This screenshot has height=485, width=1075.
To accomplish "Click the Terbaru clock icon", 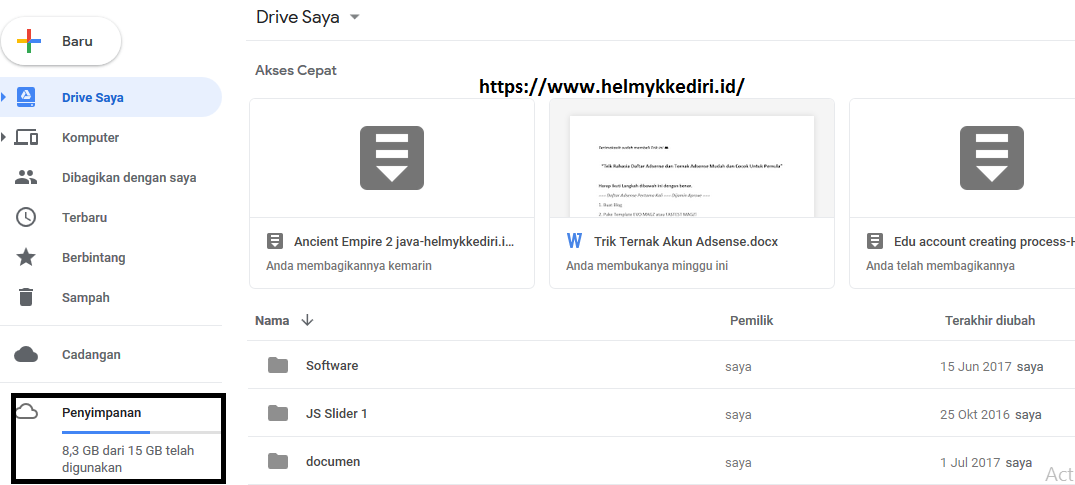I will [26, 218].
